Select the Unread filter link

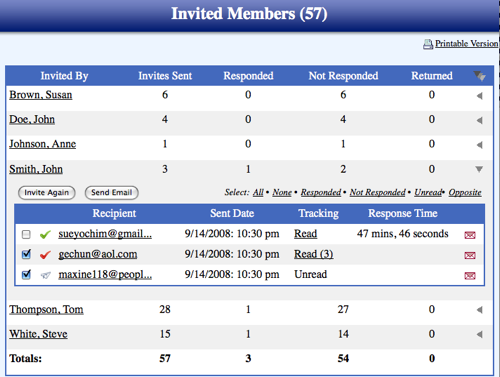(428, 192)
